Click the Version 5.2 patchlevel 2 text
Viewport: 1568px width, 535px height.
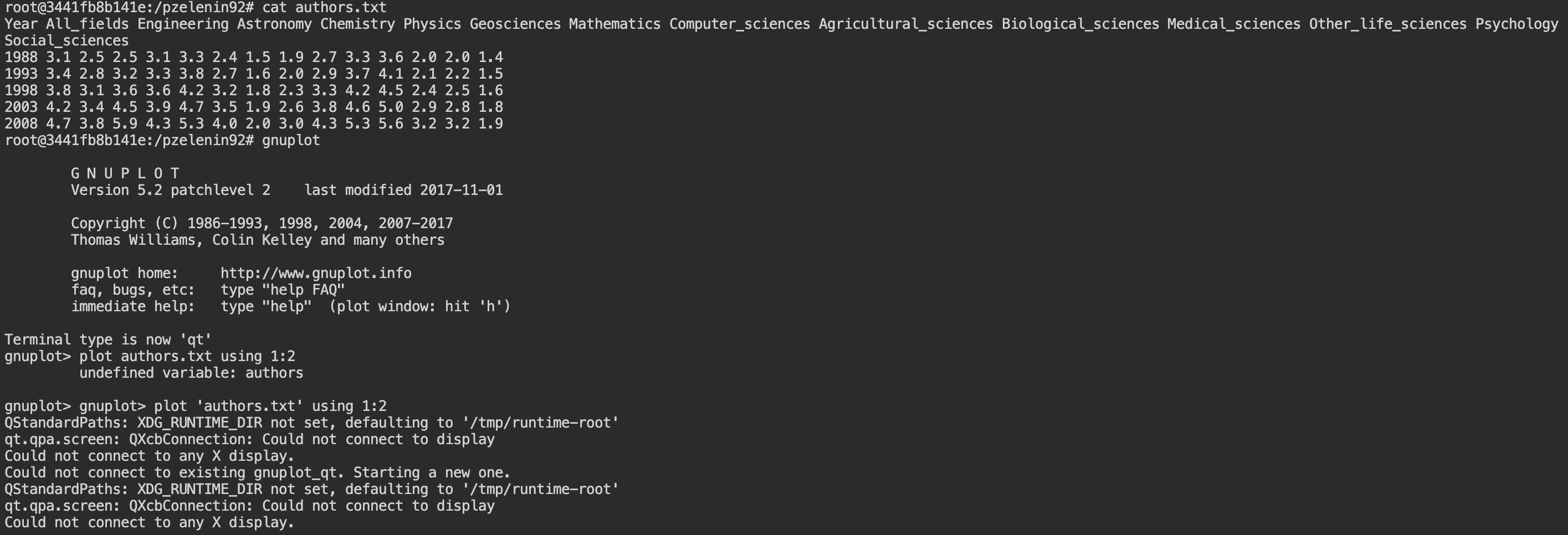pos(171,191)
